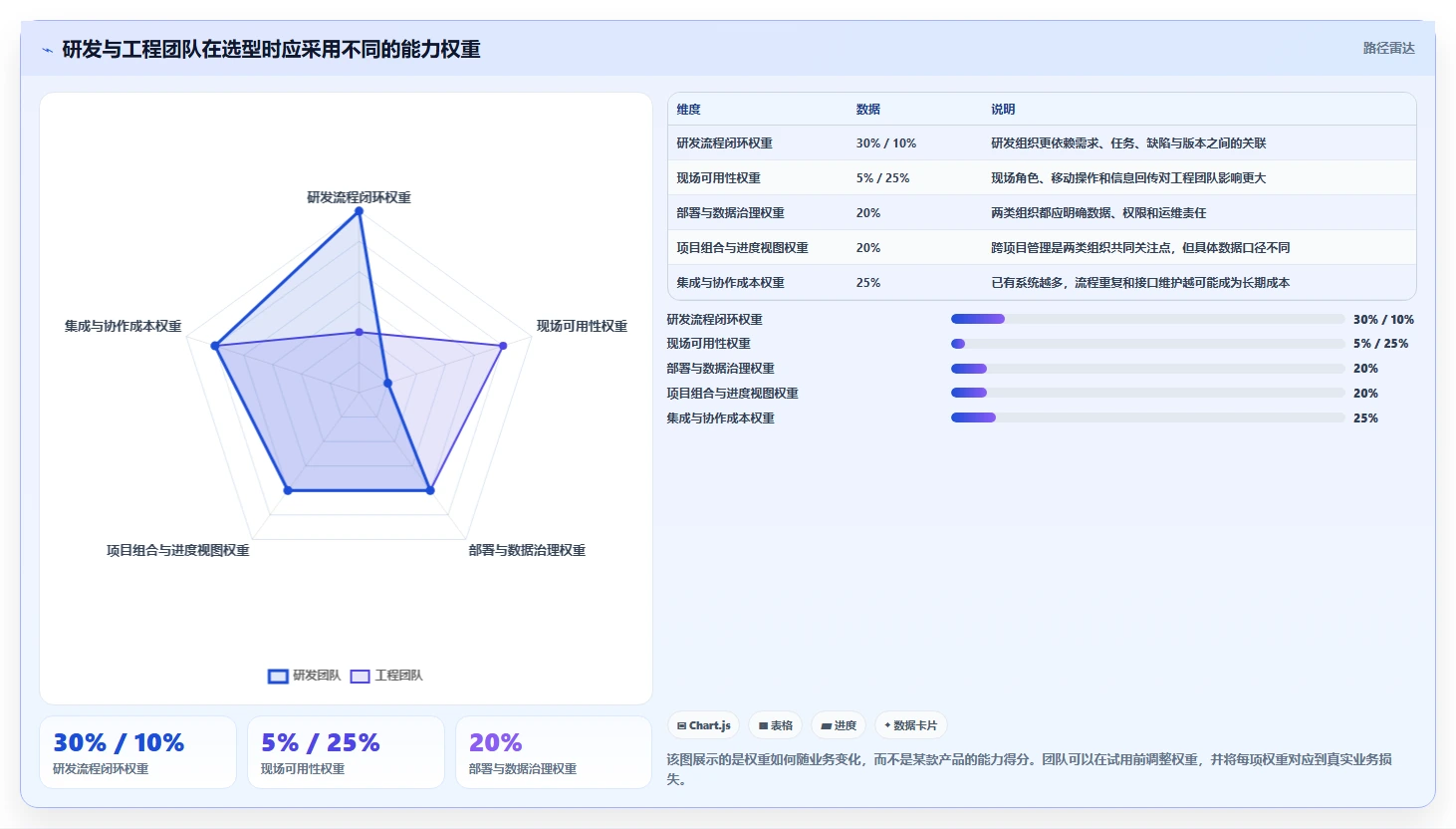Click the icon before the page title

[x=47, y=50]
